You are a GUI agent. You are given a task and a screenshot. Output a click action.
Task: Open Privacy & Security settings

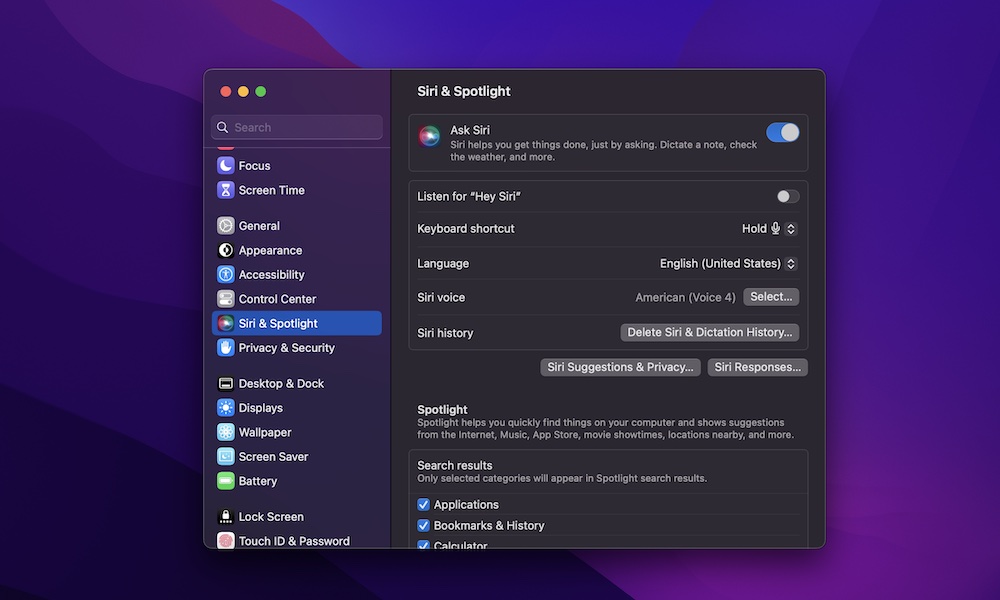coord(297,348)
